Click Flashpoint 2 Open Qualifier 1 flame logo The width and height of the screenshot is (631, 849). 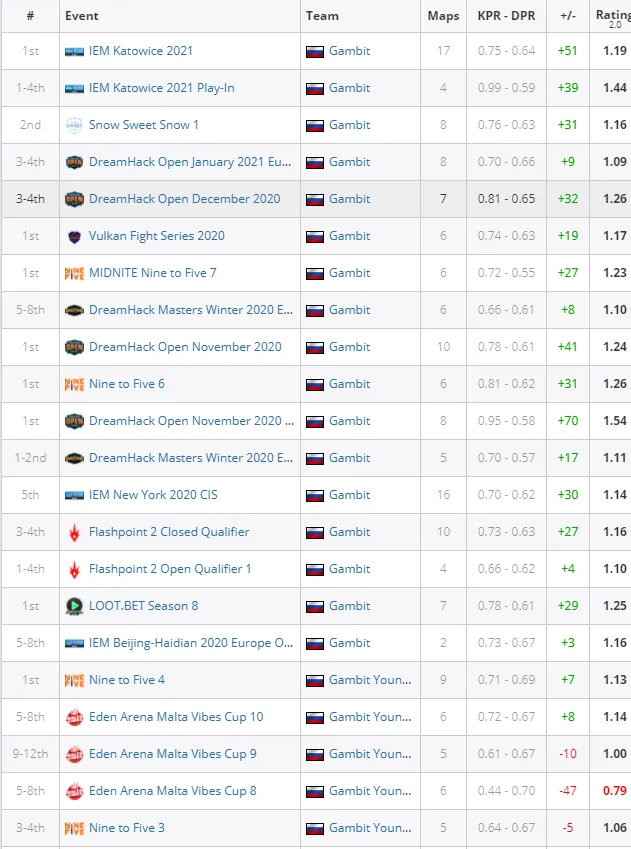[x=74, y=570]
